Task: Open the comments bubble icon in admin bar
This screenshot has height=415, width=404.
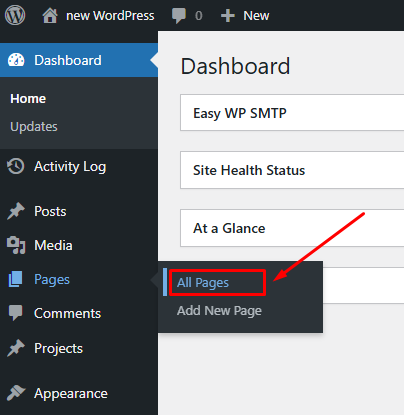Action: pos(179,16)
